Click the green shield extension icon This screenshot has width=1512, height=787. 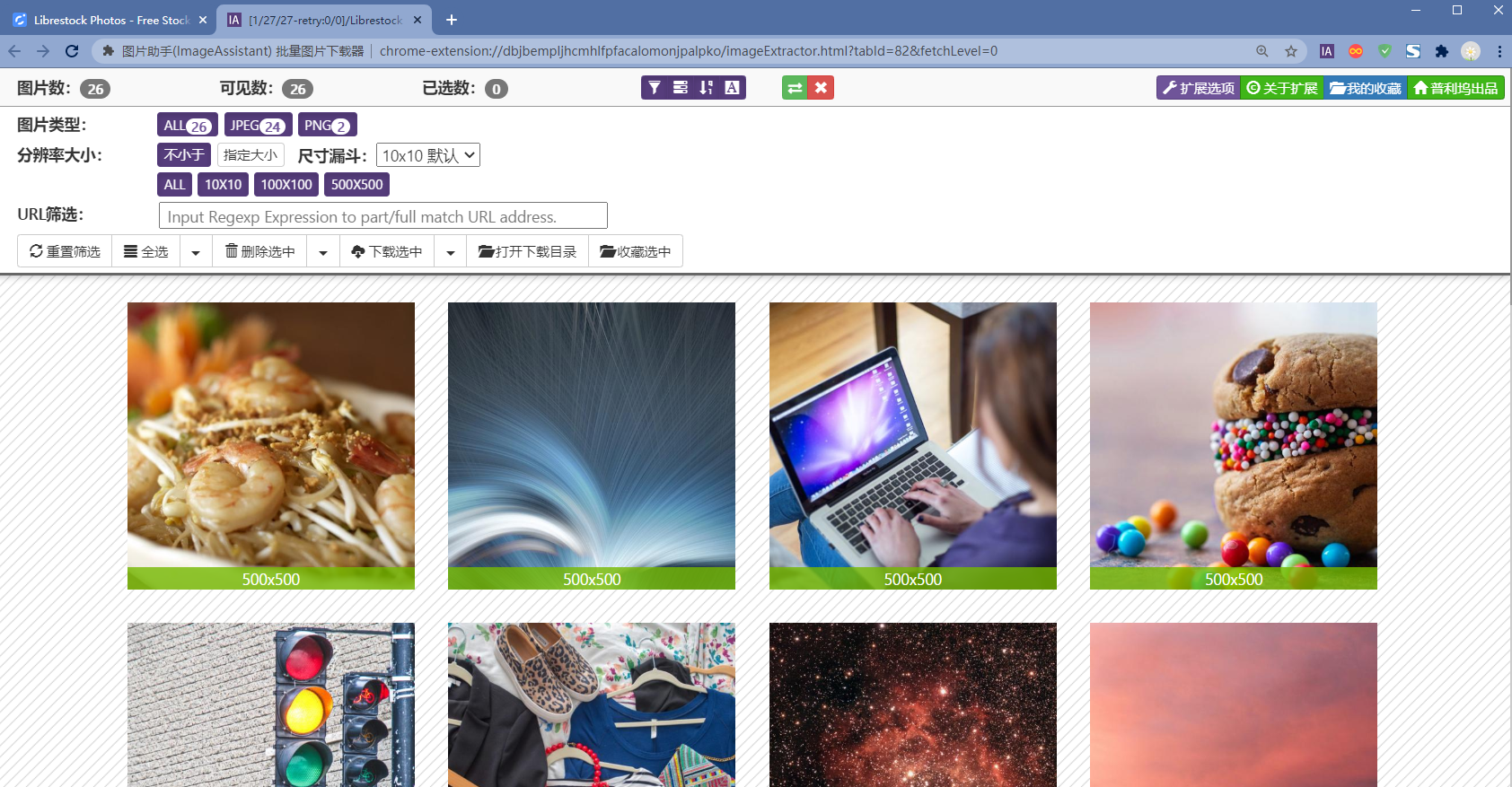click(x=1385, y=51)
